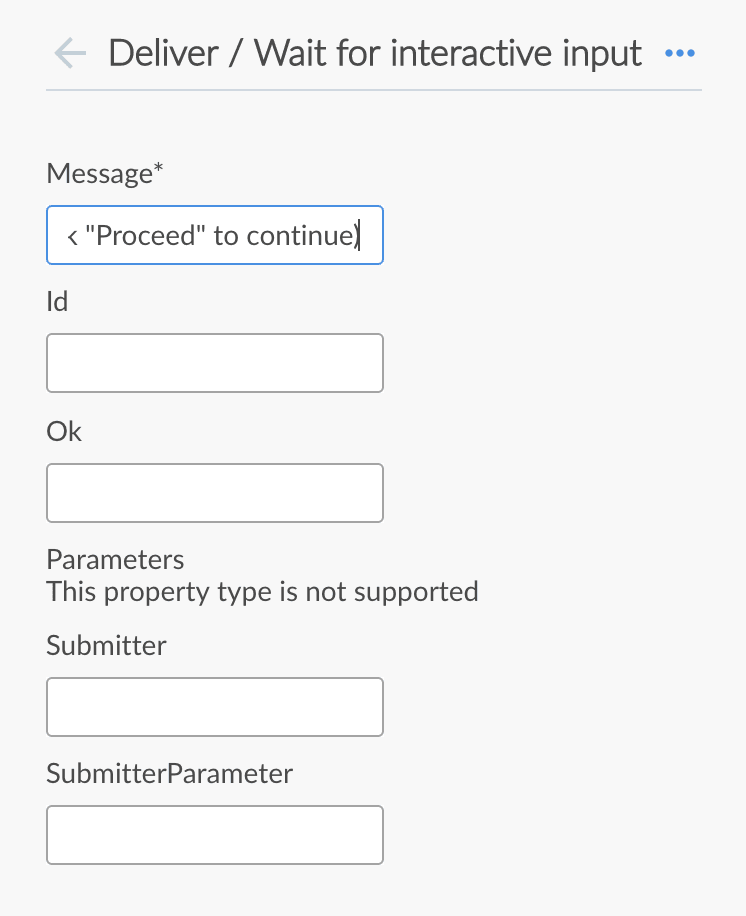The image size is (746, 916).
Task: Click the SubmitterParameter text box
Action: 214,834
